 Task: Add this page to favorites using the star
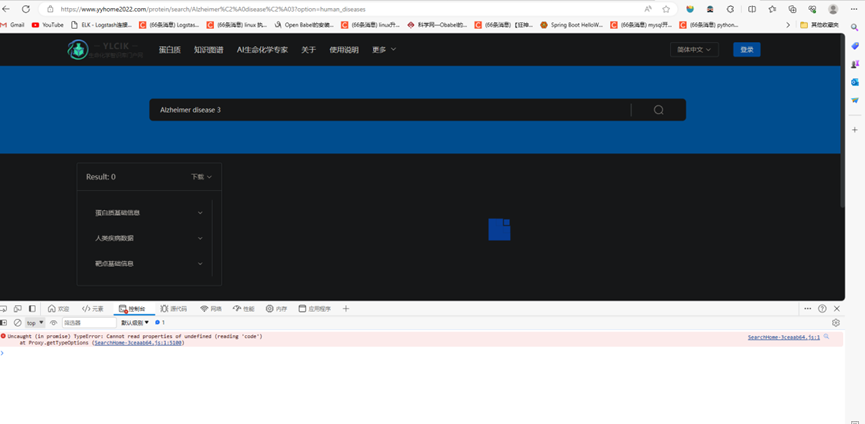pyautogui.click(x=666, y=9)
